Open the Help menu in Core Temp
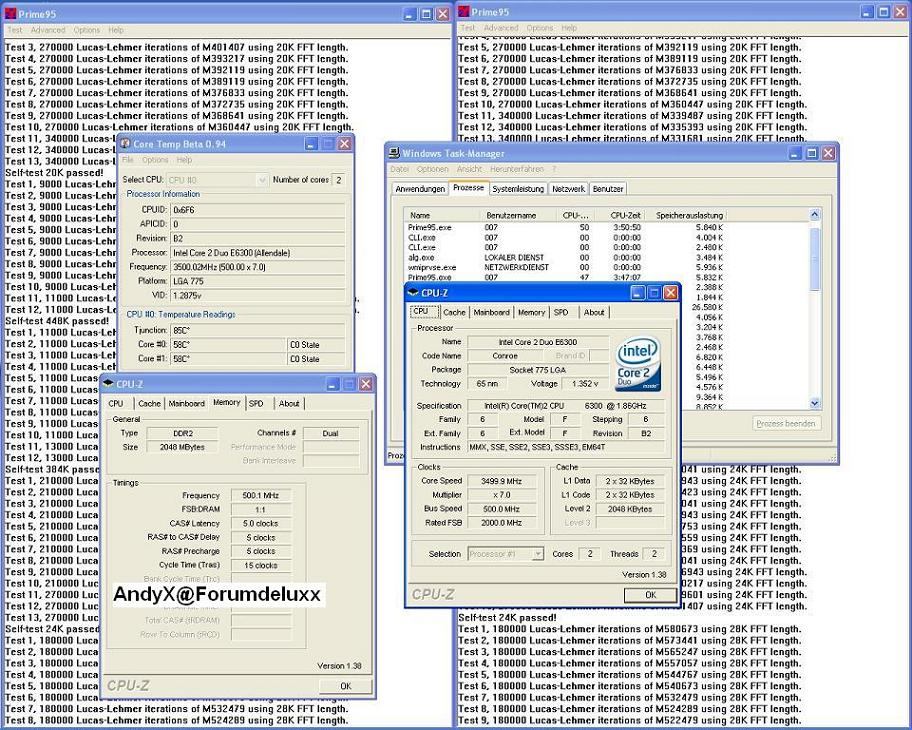Viewport: 912px width, 730px height. coord(184,159)
